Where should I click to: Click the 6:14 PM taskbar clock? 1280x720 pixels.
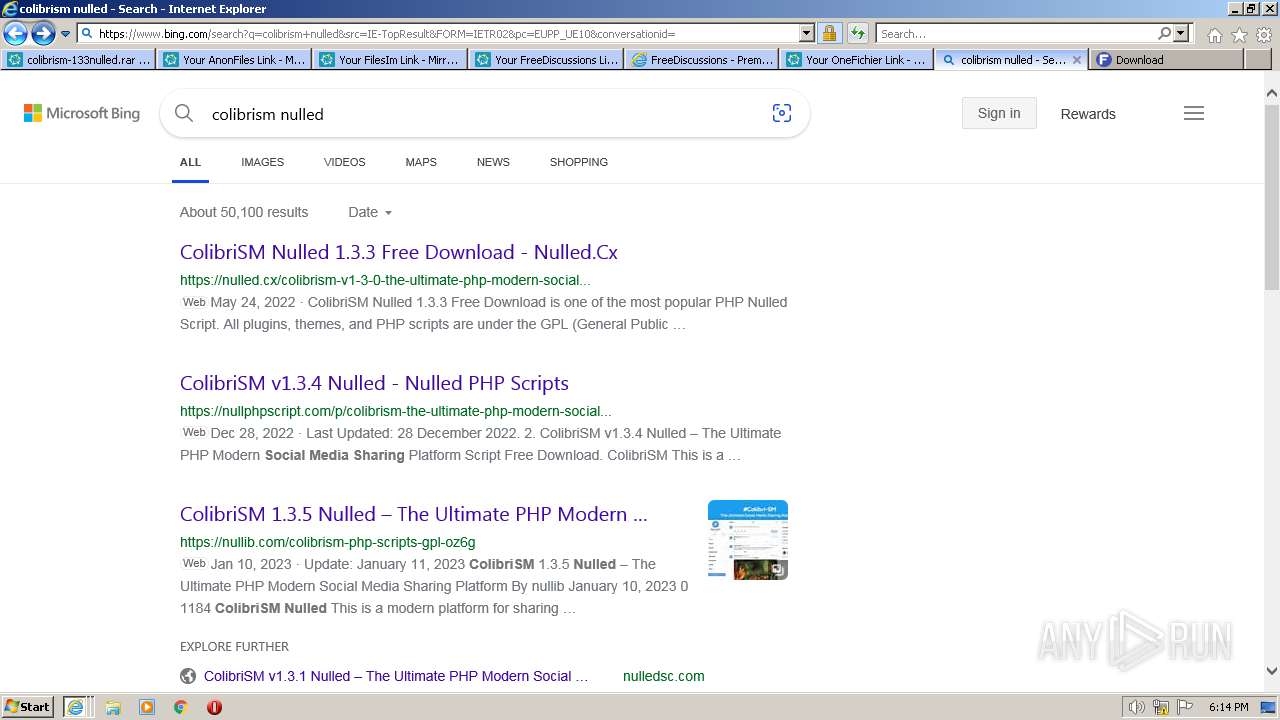pyautogui.click(x=1228, y=707)
